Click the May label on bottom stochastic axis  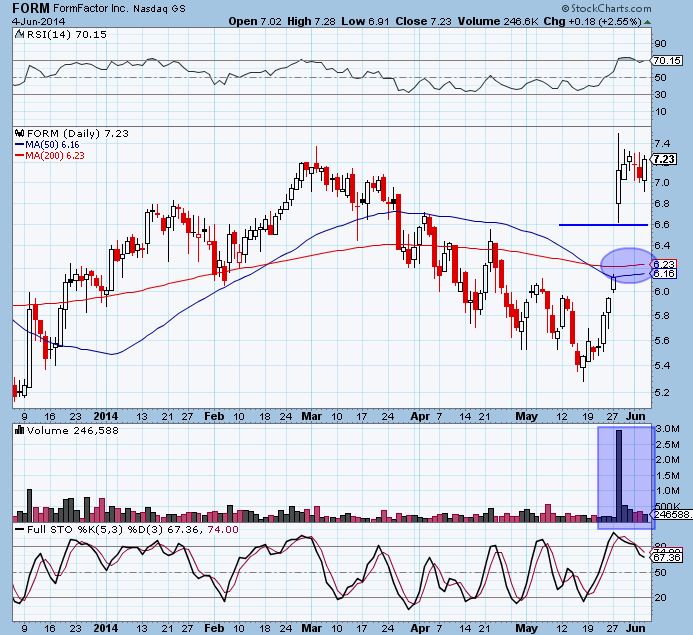point(526,627)
